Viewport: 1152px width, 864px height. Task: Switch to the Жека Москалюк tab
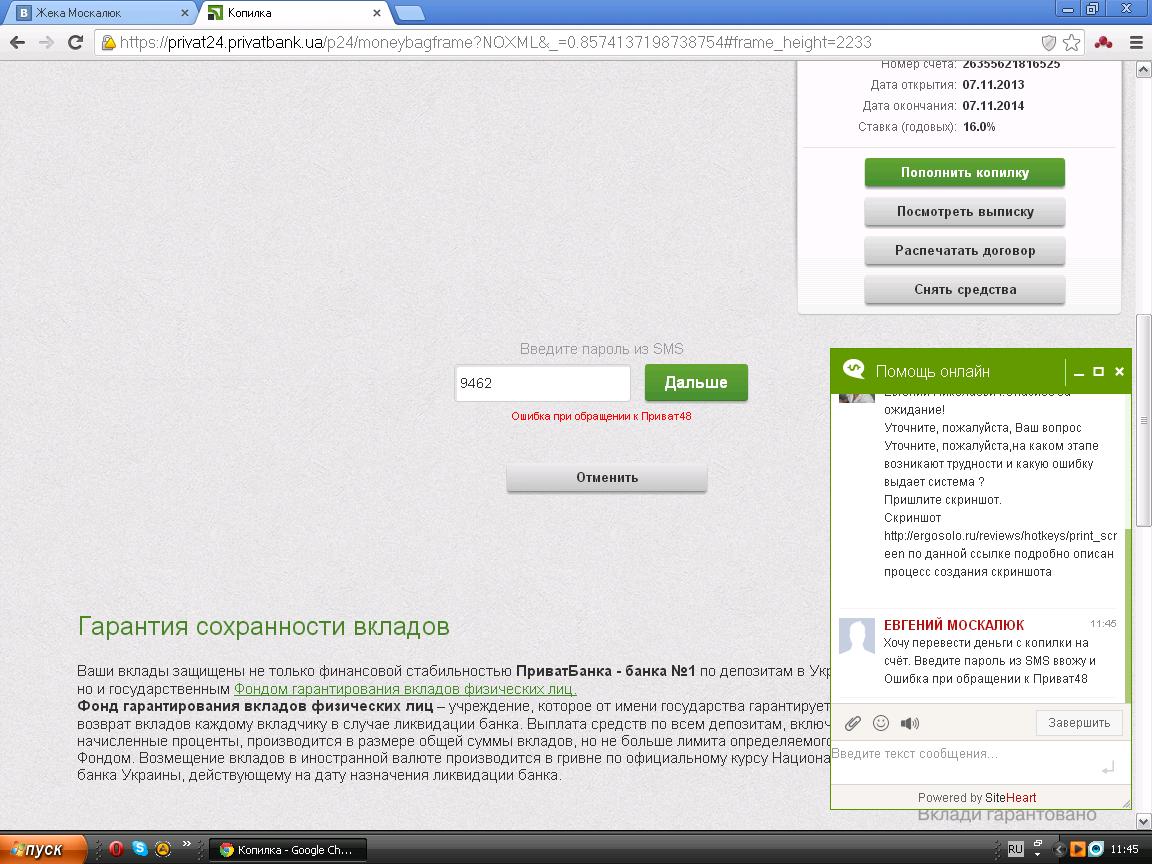(103, 12)
